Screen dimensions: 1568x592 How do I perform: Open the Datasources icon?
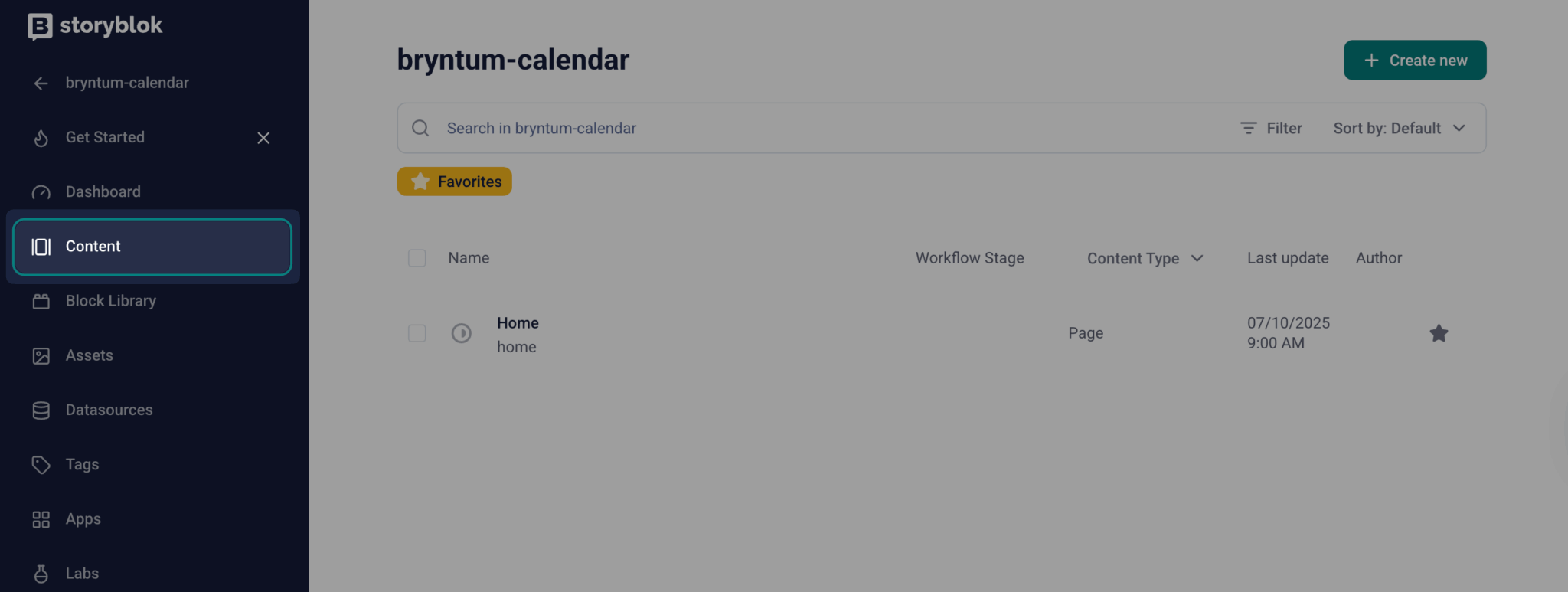(x=41, y=410)
